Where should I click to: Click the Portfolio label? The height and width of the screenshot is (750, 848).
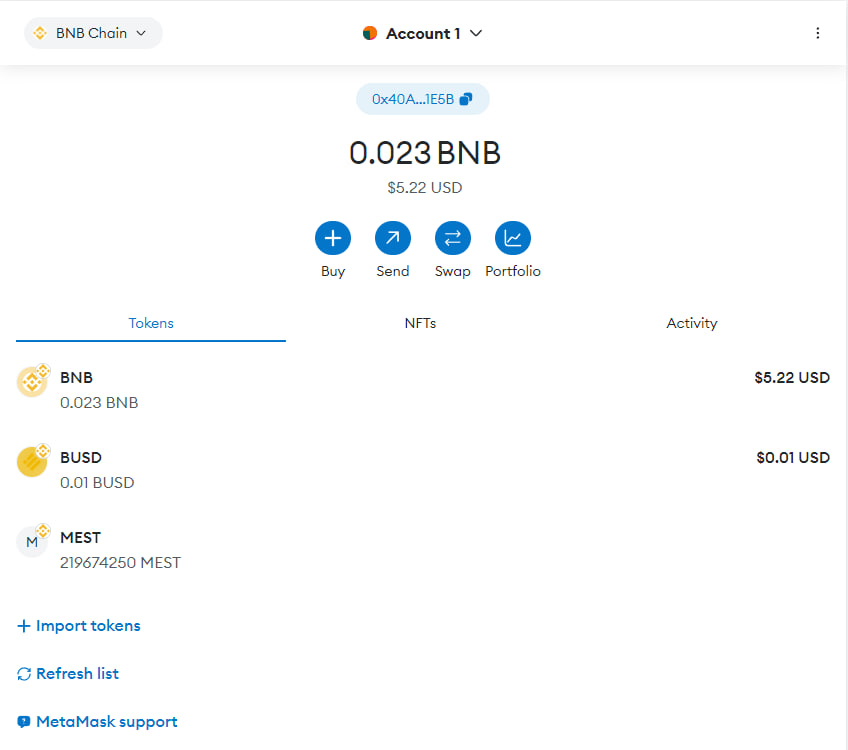[x=513, y=271]
